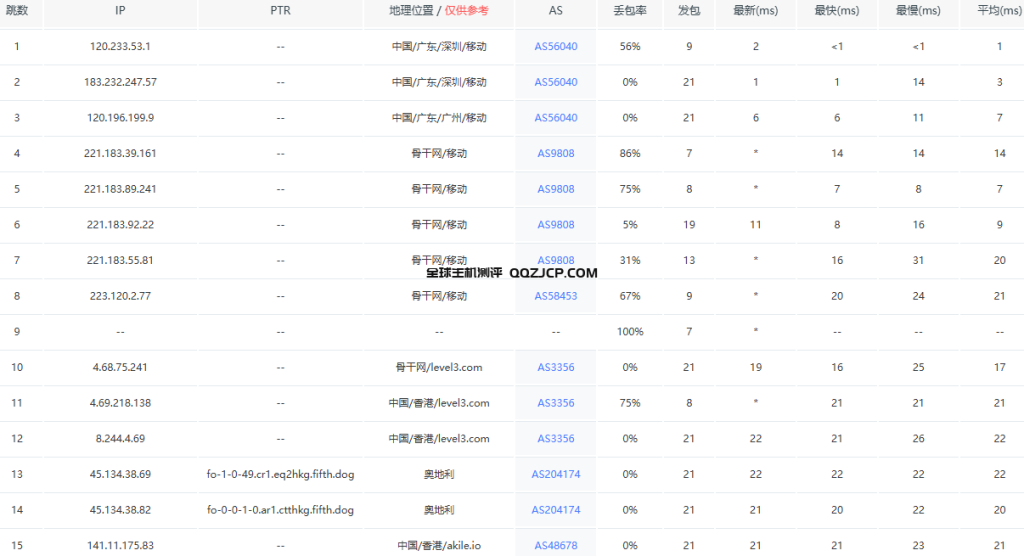Screen dimensions: 1024x556
Task: Open AS3356 link for 4.69.218.138
Action: [556, 403]
